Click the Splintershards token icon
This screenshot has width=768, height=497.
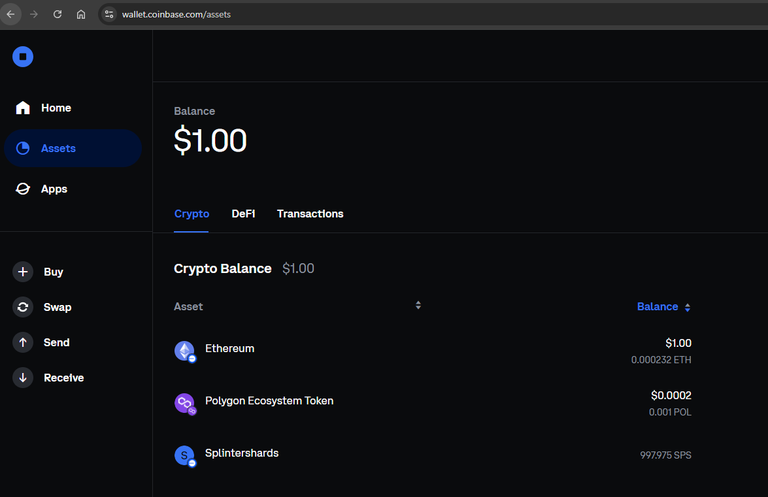click(x=185, y=456)
